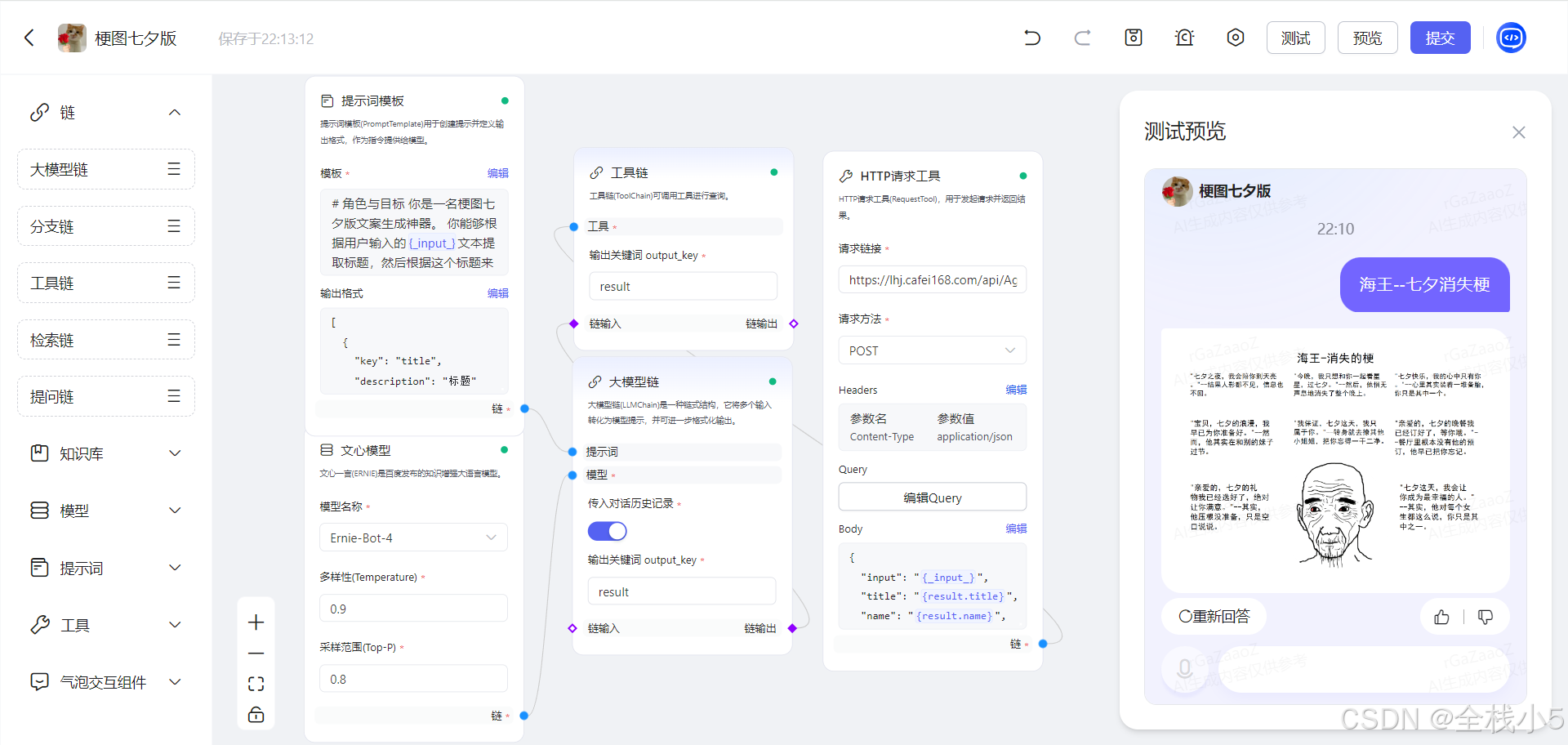Viewport: 1568px width, 745px height.
Task: Expand the 气泡交互组件 section
Action: point(175,682)
